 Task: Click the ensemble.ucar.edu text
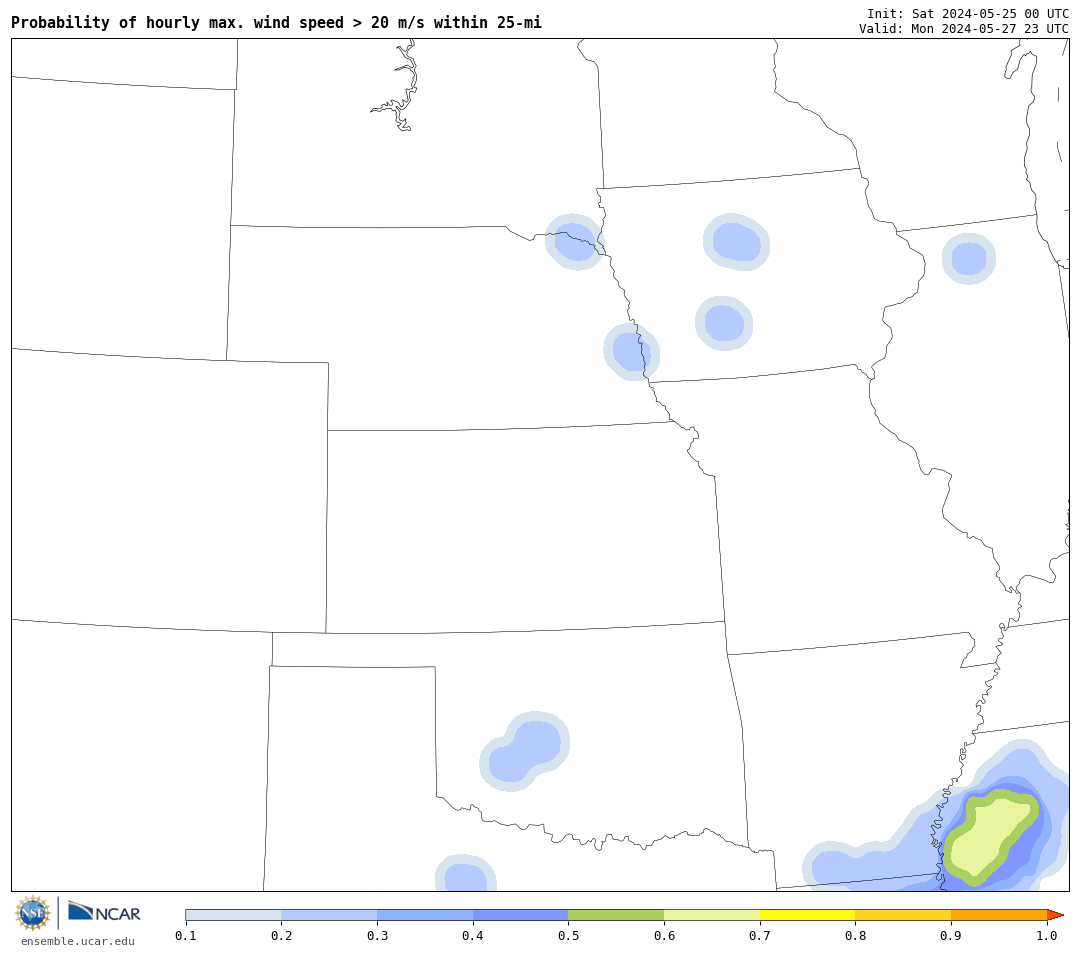point(78,941)
